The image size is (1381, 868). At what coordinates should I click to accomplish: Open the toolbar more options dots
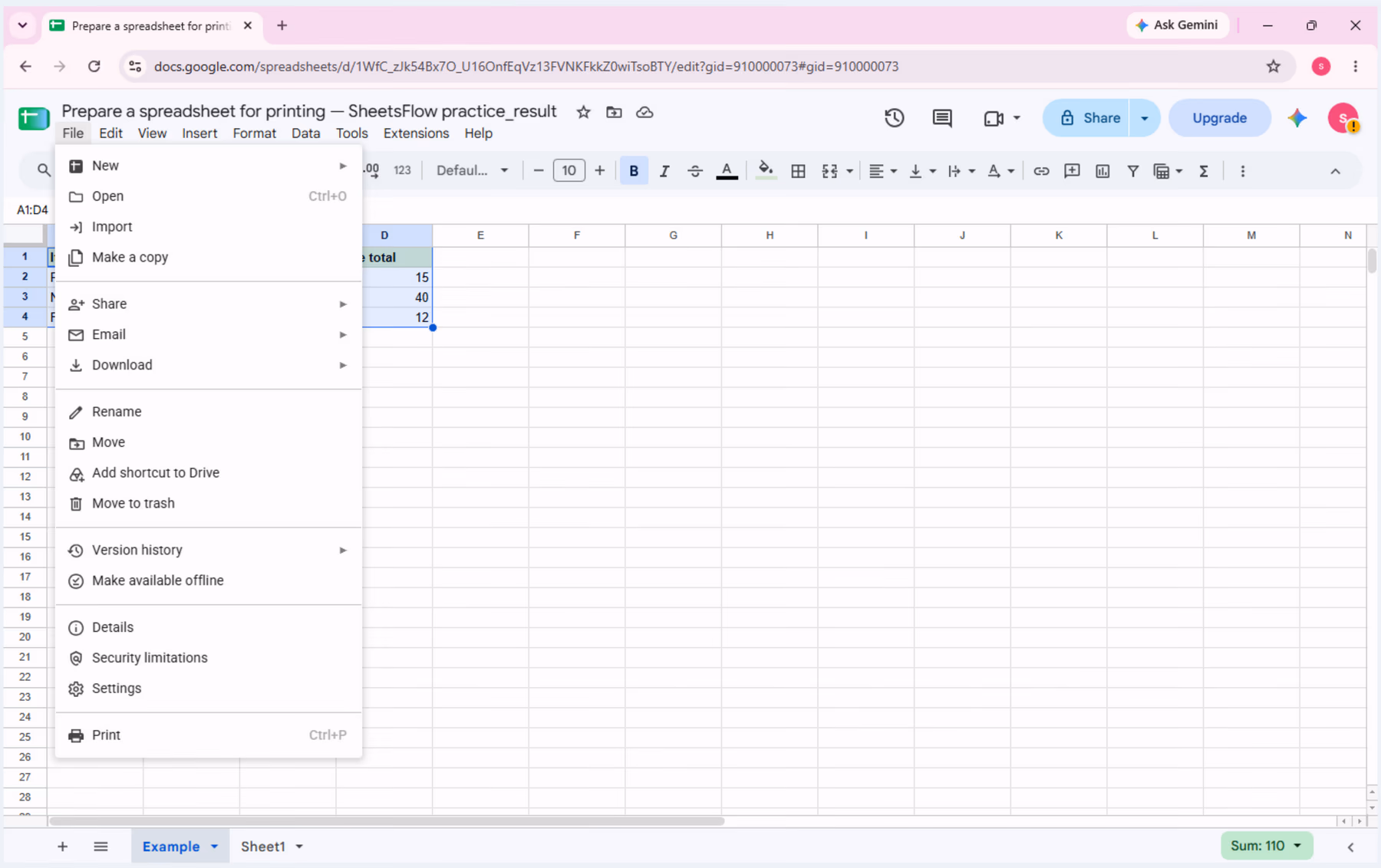(x=1243, y=171)
